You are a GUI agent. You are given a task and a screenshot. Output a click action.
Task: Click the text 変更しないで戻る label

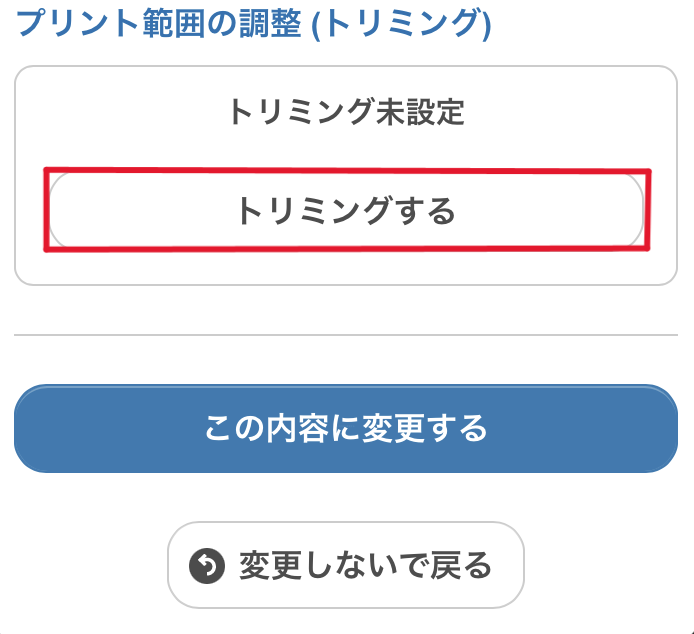366,566
